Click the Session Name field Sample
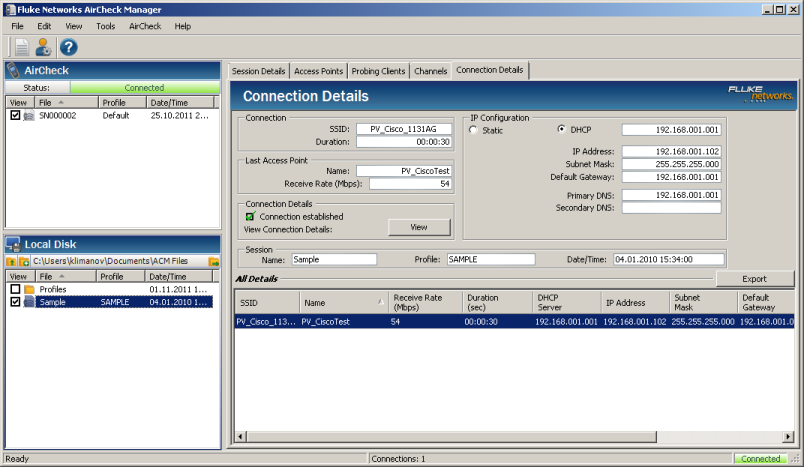The height and width of the screenshot is (467, 804). click(334, 259)
